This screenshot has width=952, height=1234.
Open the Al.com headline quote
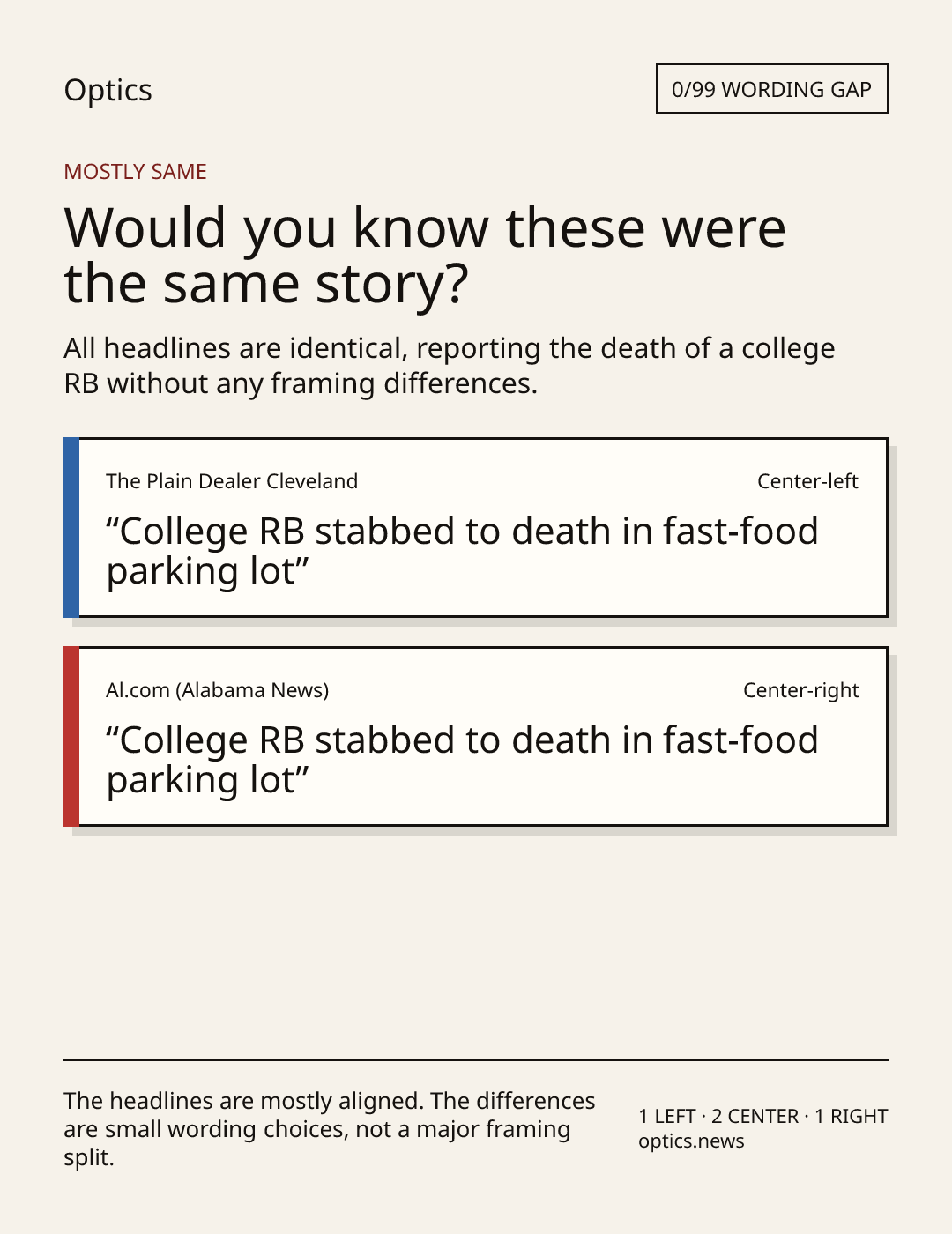click(x=462, y=760)
